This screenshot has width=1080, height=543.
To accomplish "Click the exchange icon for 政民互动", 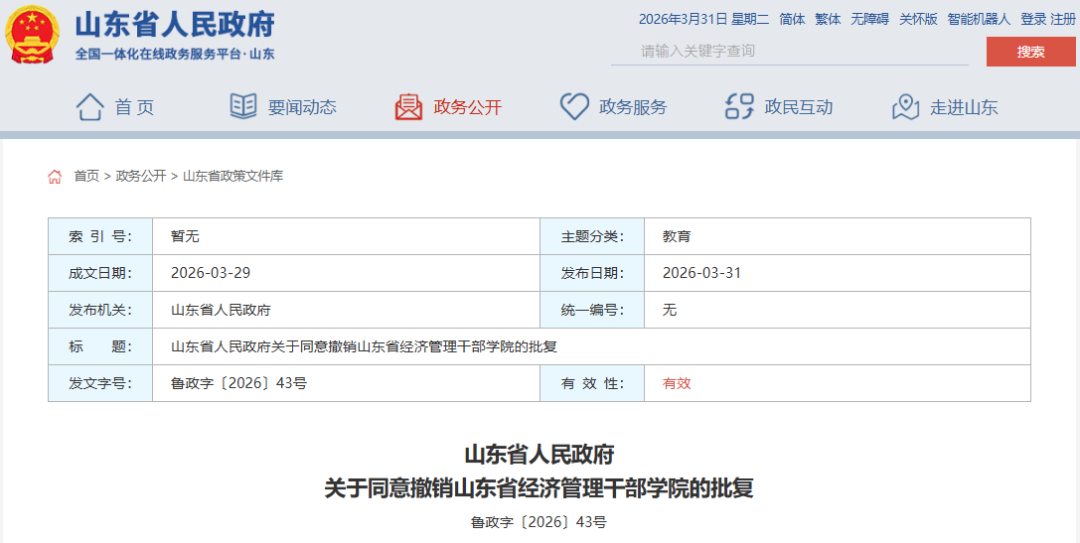I will [x=739, y=107].
